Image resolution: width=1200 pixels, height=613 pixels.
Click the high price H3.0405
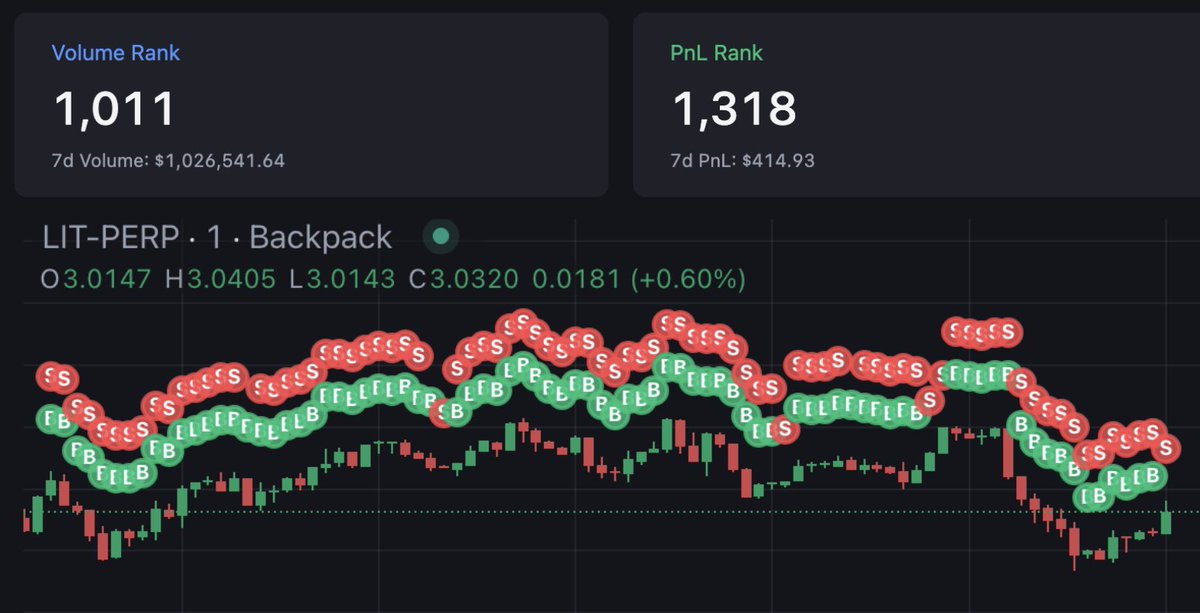(220, 279)
